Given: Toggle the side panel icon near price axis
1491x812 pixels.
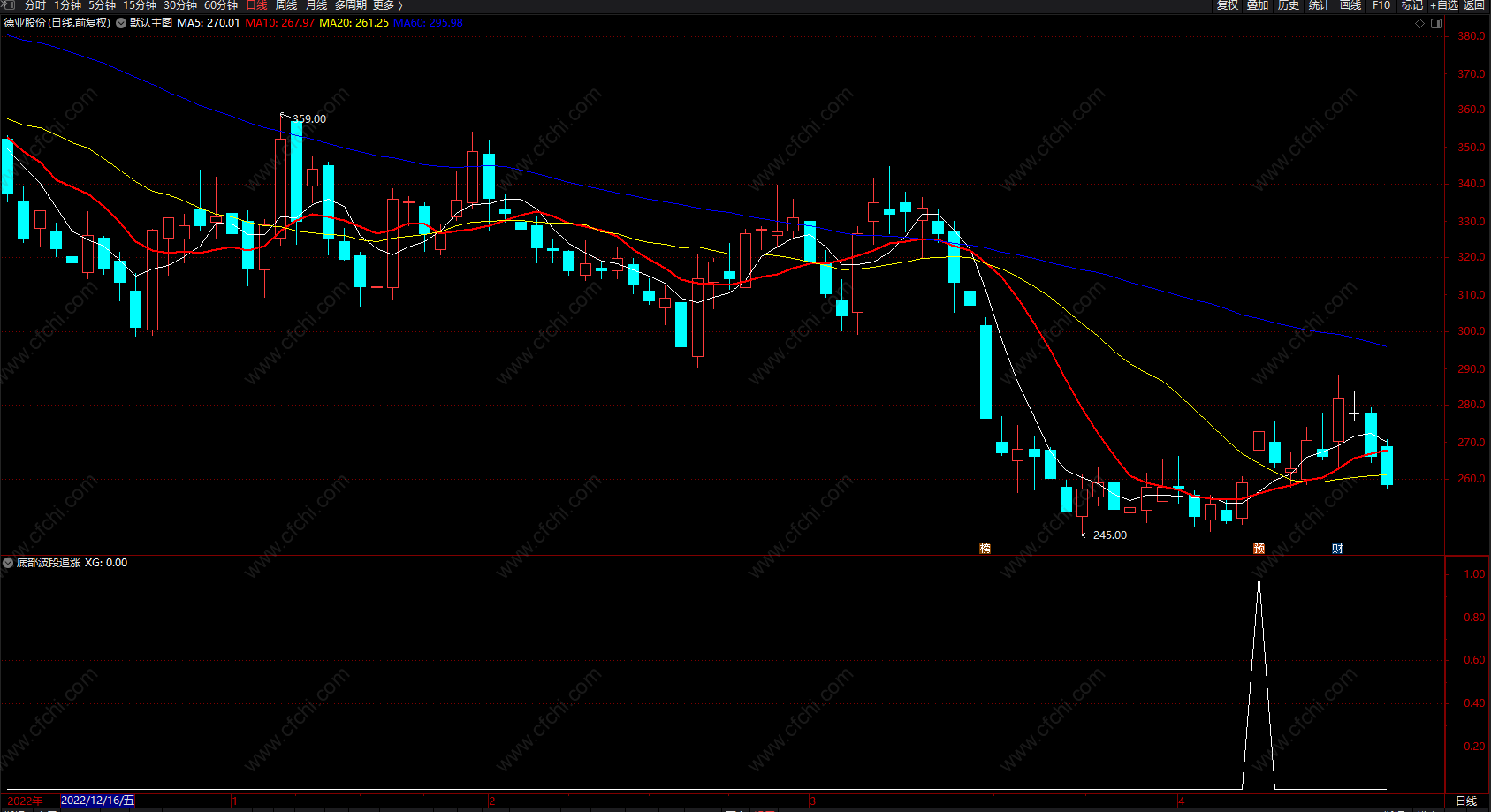Looking at the screenshot, I should coord(1436,24).
